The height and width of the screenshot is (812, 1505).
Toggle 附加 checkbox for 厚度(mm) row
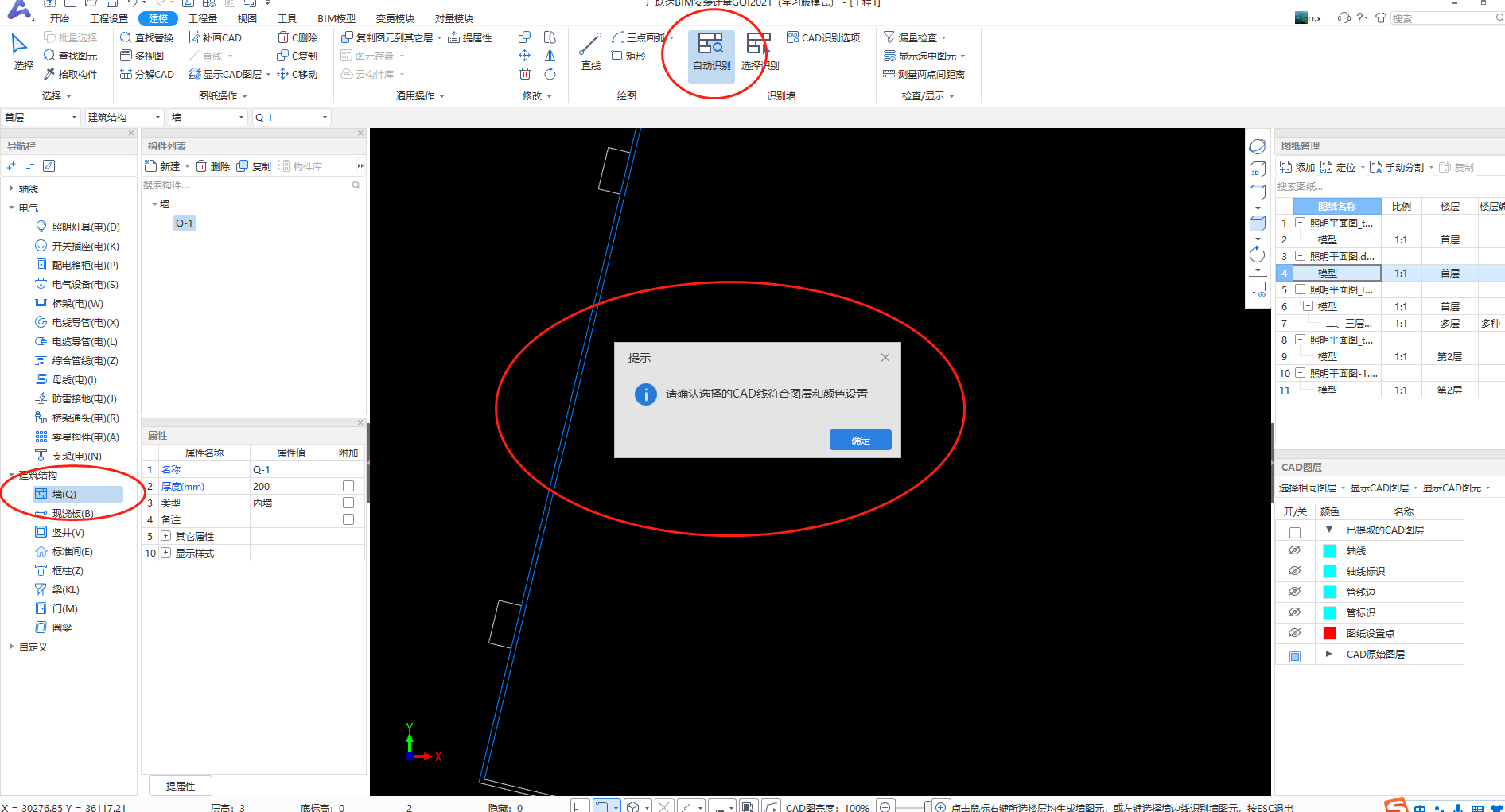348,486
